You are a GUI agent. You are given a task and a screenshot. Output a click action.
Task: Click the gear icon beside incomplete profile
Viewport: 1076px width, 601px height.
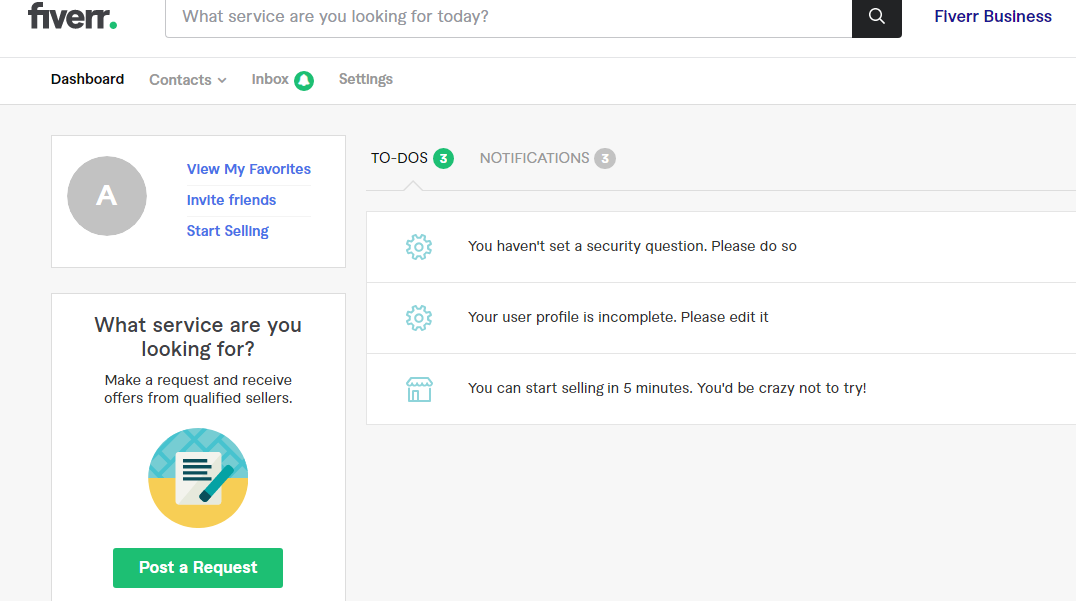click(419, 318)
